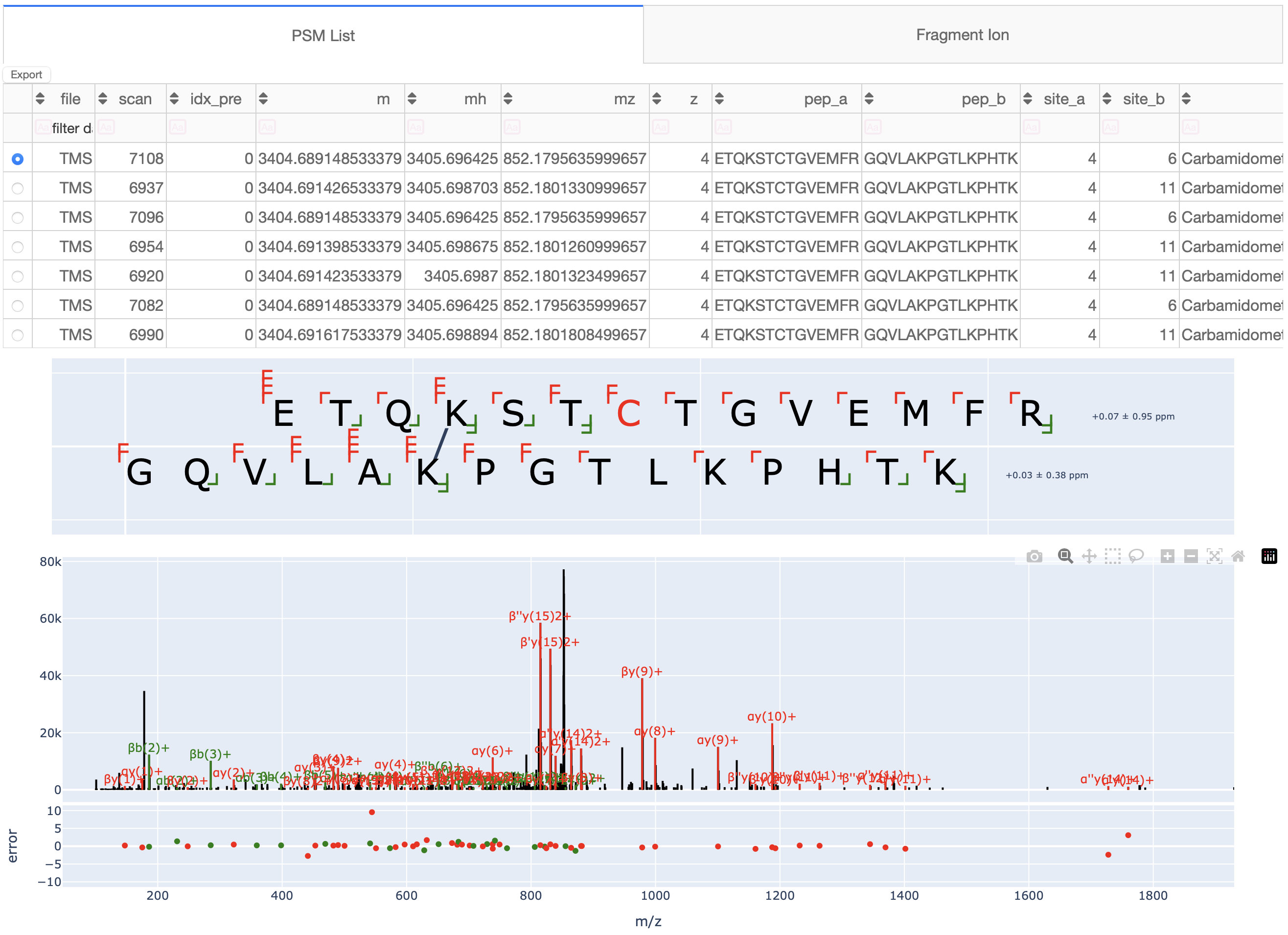
Task: Click the Zoom In plus icon
Action: (x=1167, y=556)
